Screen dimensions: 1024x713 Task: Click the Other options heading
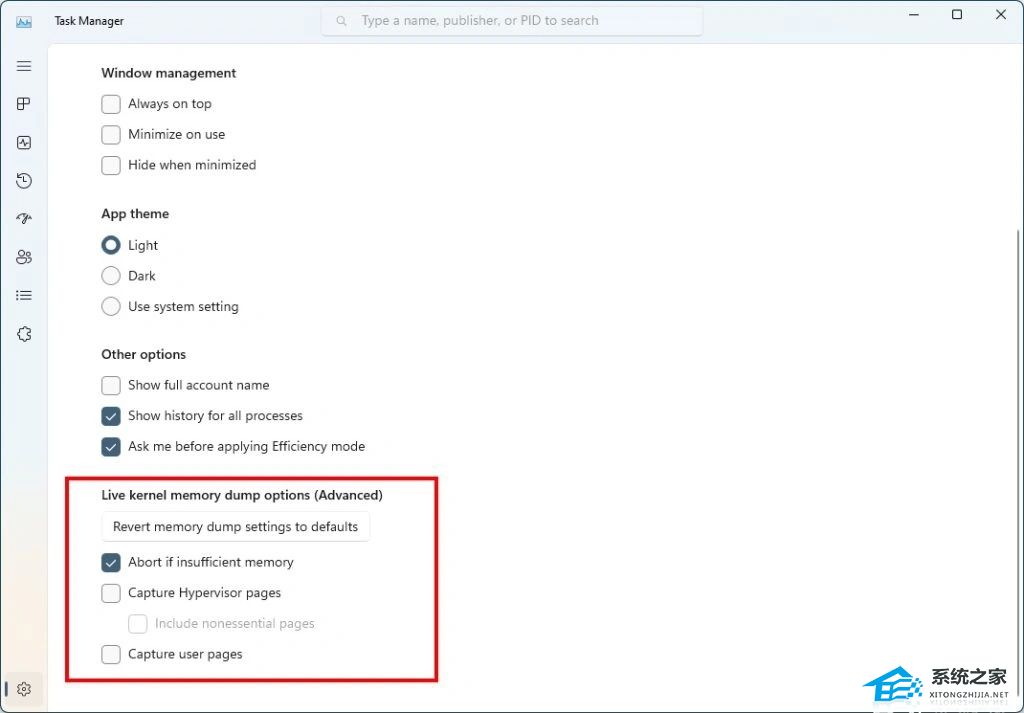click(144, 355)
